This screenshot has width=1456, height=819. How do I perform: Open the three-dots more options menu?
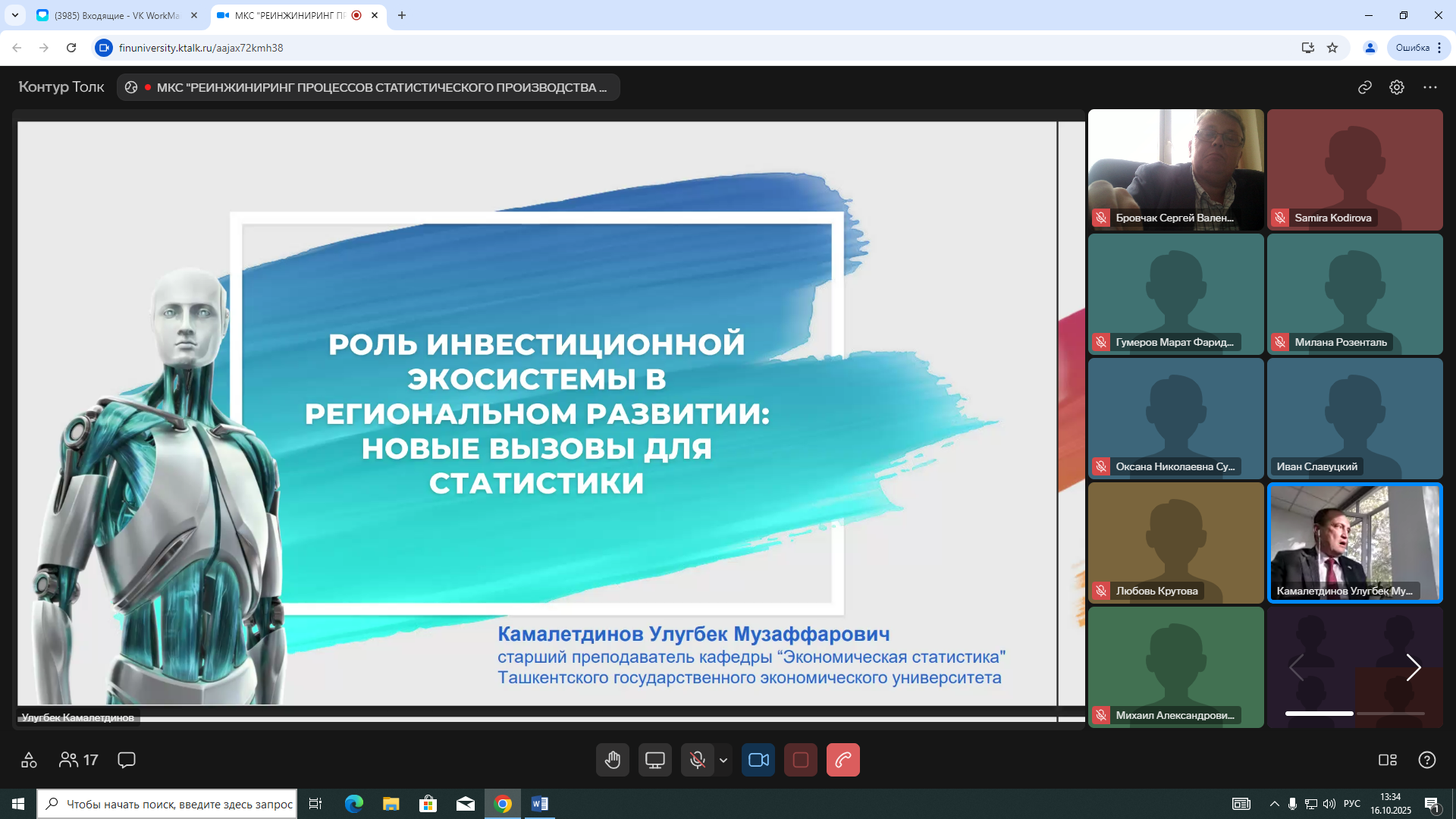[1430, 87]
